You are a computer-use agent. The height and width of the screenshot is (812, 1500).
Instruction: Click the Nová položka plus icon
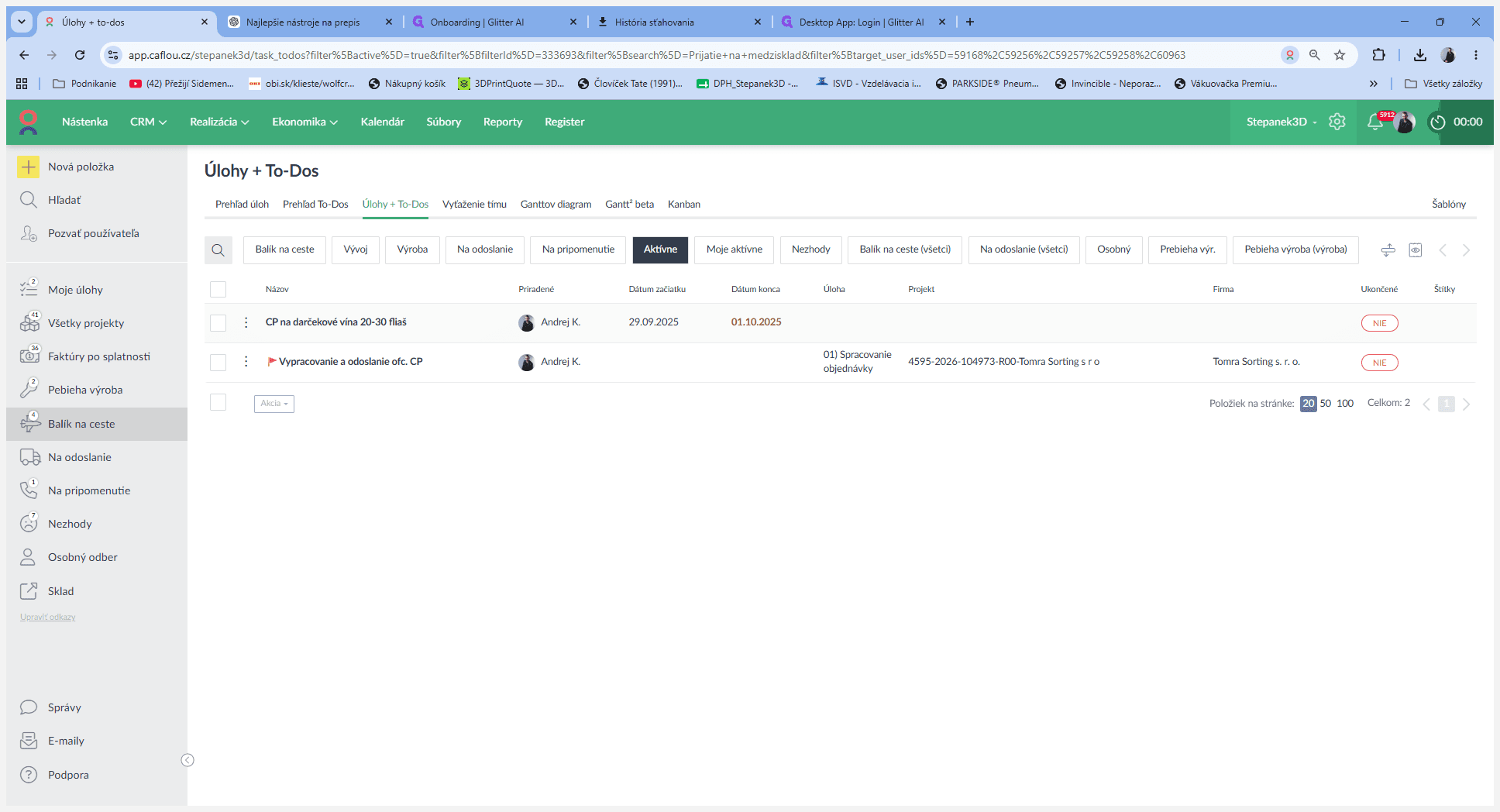pyautogui.click(x=29, y=167)
